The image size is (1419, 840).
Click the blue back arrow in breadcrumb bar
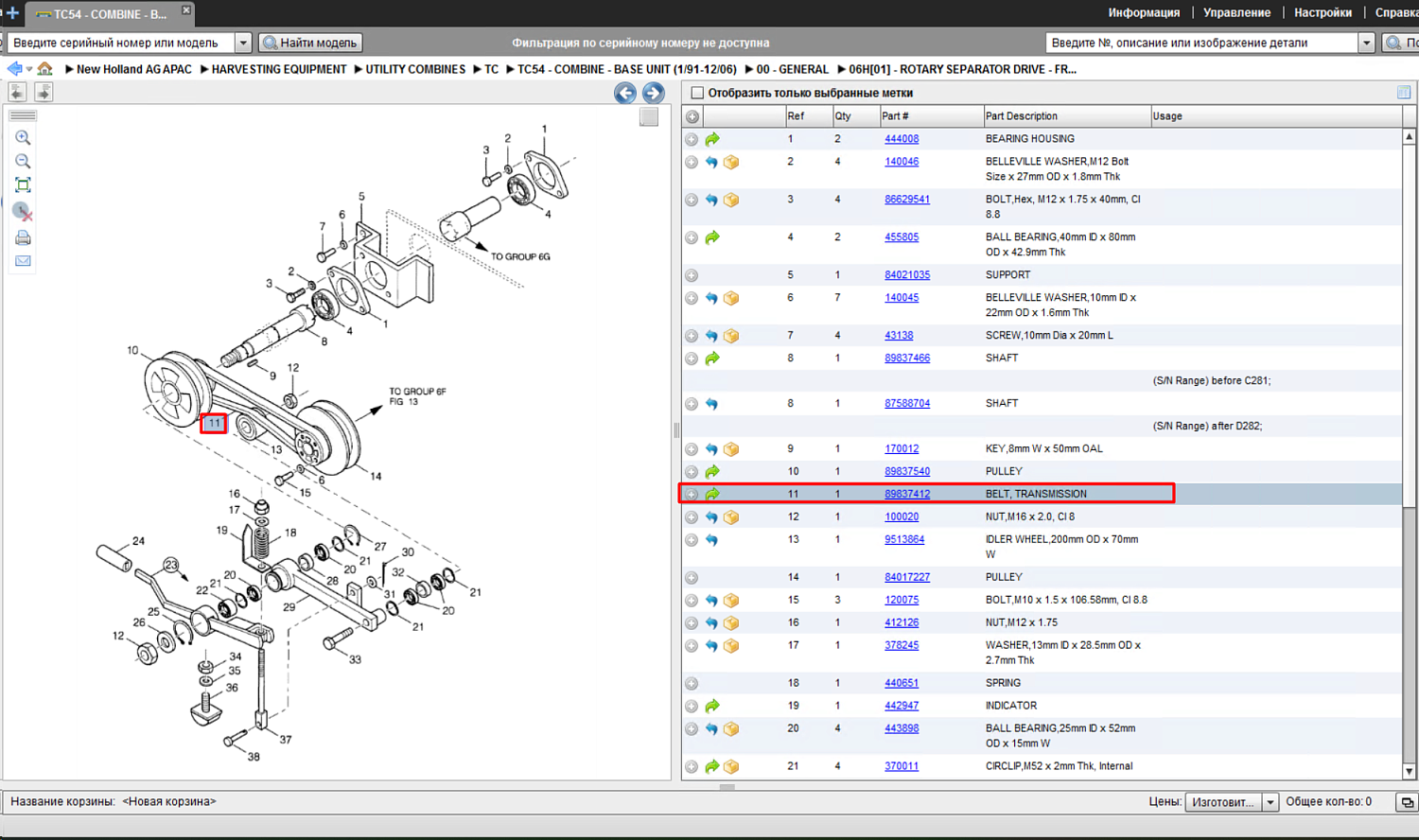click(14, 69)
